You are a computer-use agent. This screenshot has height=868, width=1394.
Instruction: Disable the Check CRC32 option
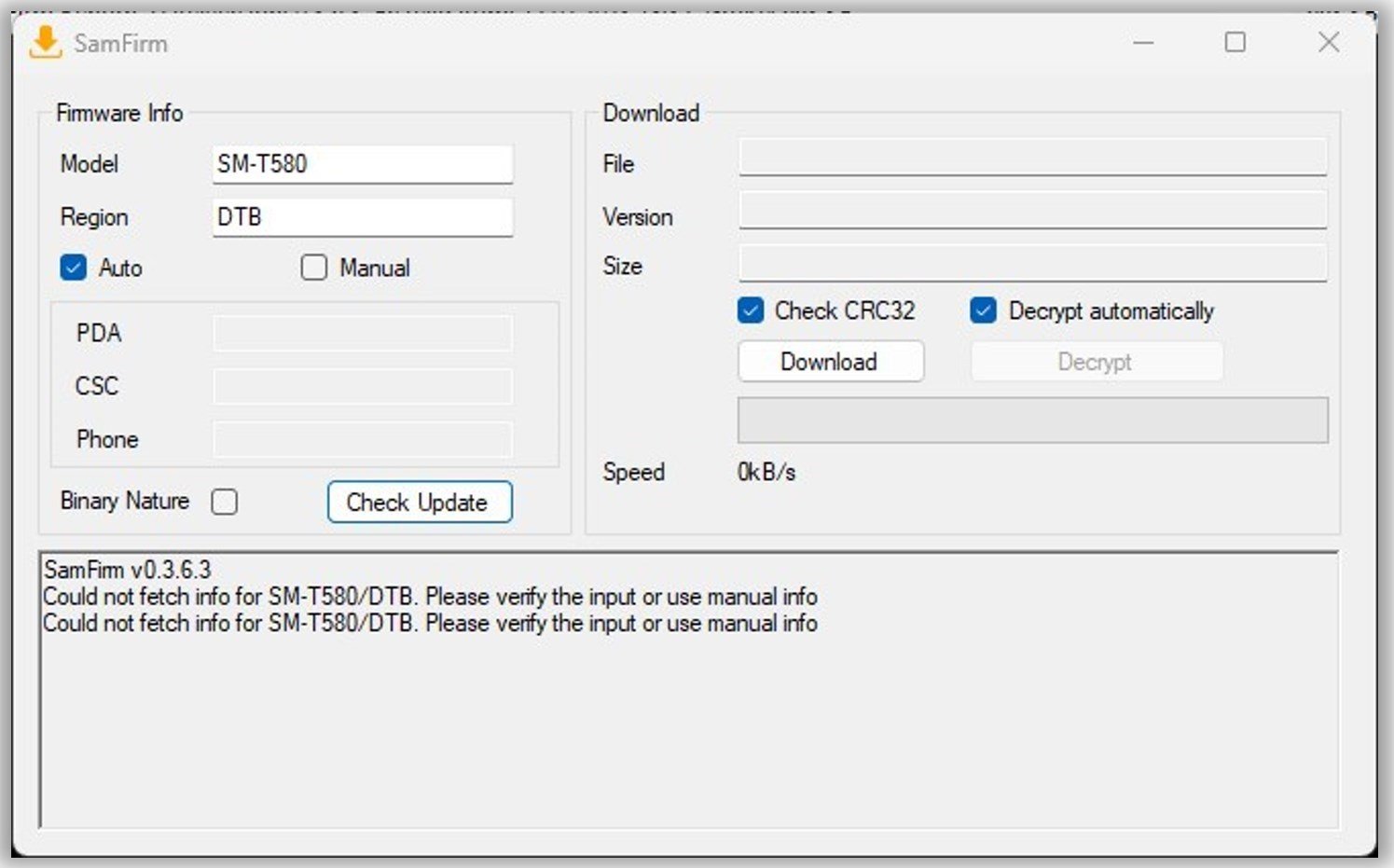tap(751, 310)
